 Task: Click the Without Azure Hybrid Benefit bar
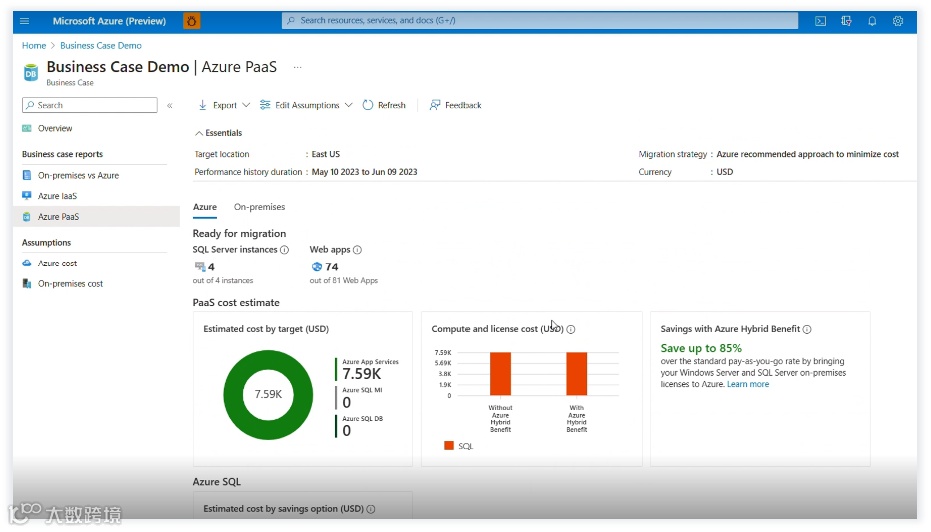pyautogui.click(x=501, y=373)
